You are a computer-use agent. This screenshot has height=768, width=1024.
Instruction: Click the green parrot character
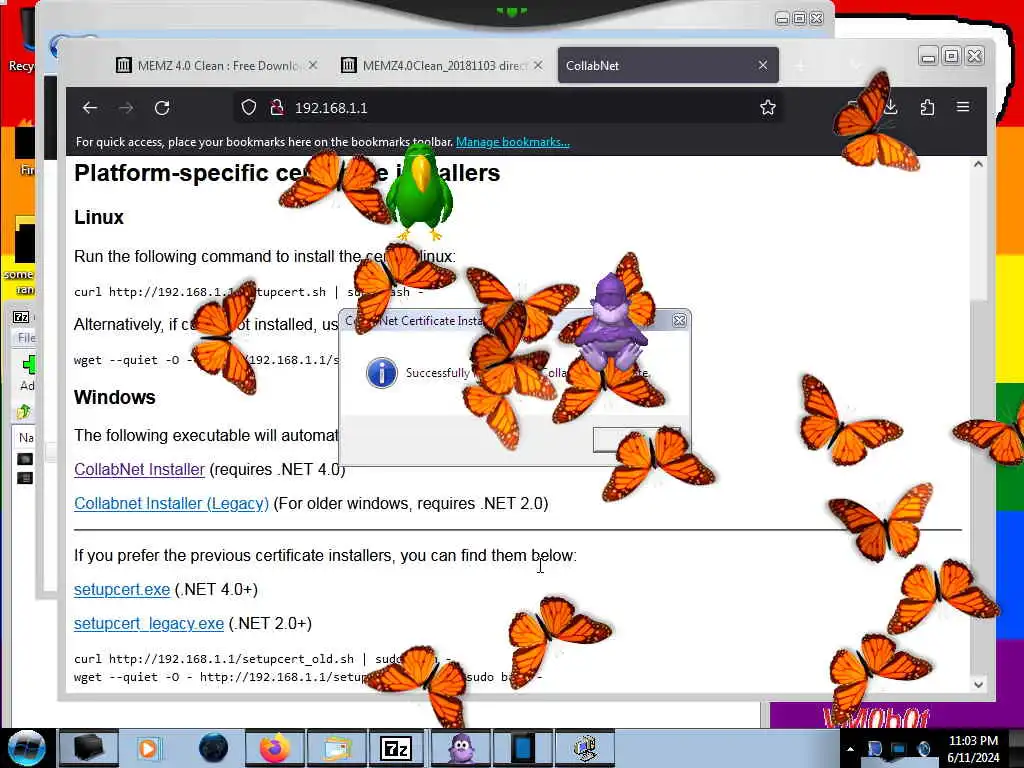pos(419,192)
